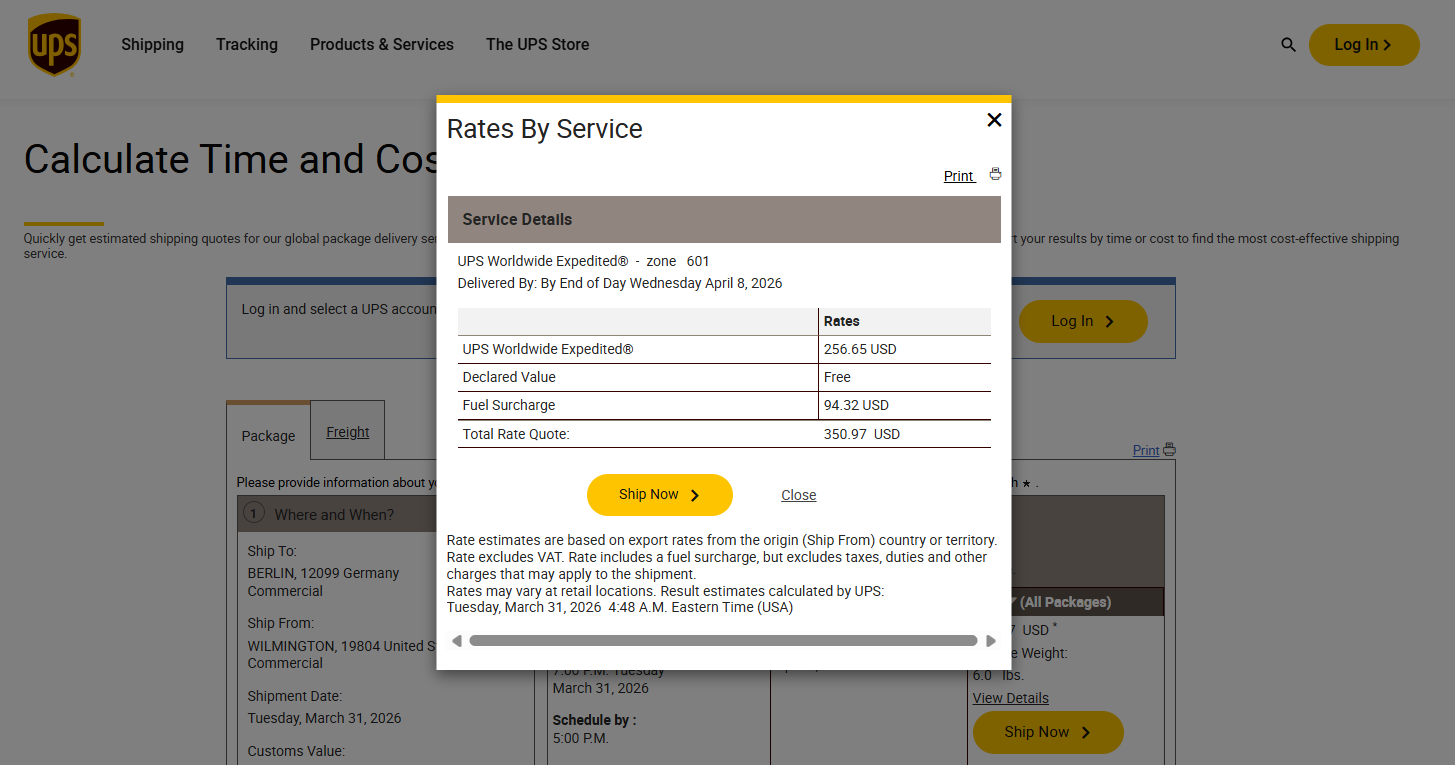The width and height of the screenshot is (1455, 765).
Task: Close the Rates By Service dialog with X
Action: coord(994,120)
